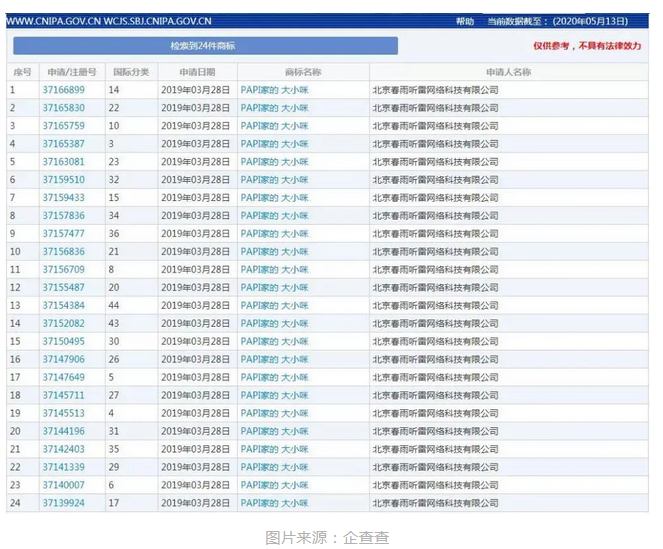Open registration number 37155487
663x549 pixels.
point(63,288)
